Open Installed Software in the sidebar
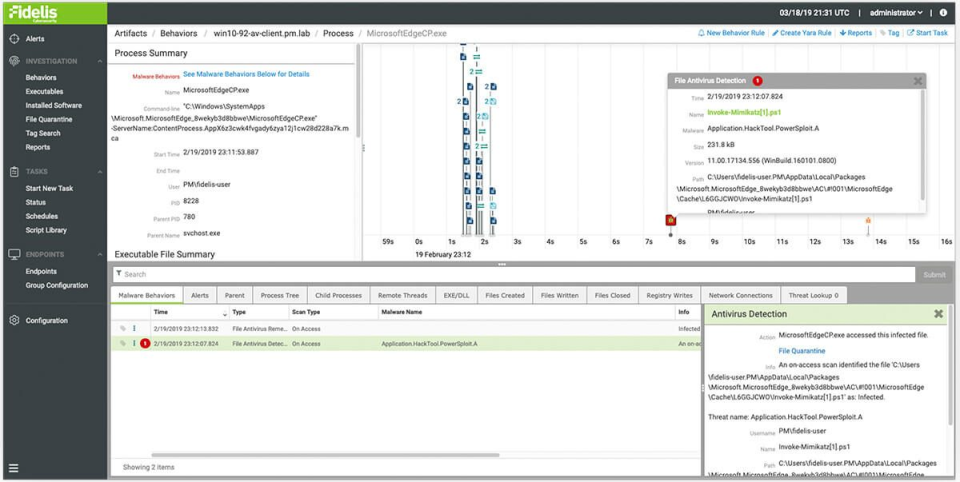960x482 pixels. point(54,105)
